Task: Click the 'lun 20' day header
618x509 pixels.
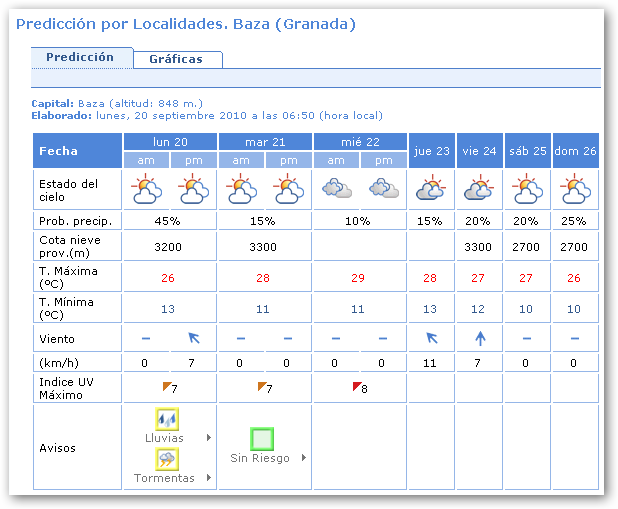Action: pyautogui.click(x=170, y=141)
